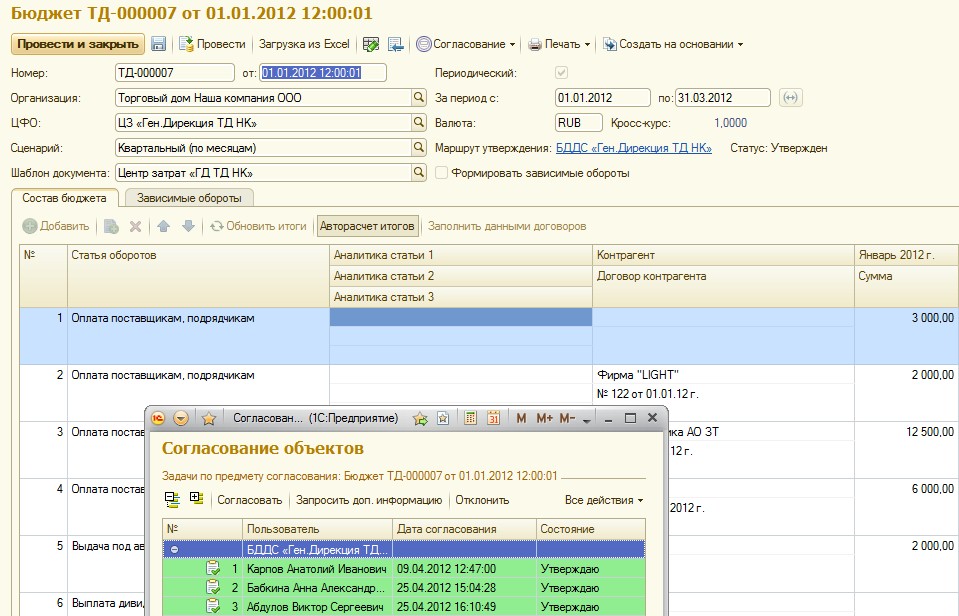Click the period selection button after 31.03.2012
The height and width of the screenshot is (616, 959).
click(791, 98)
